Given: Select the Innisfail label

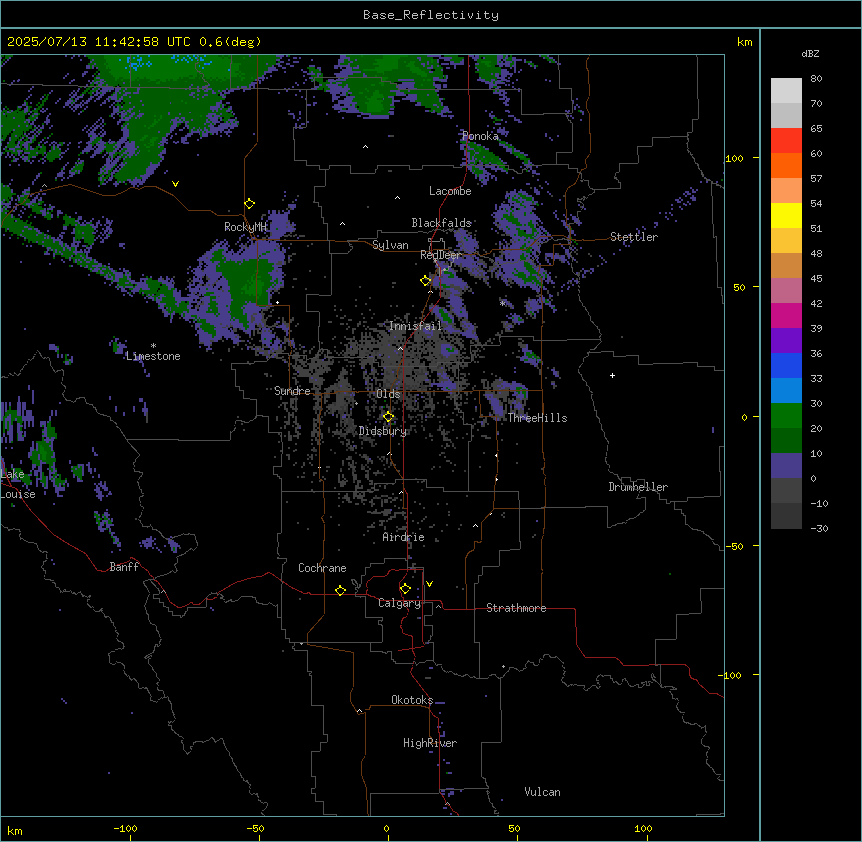Looking at the screenshot, I should coord(415,326).
